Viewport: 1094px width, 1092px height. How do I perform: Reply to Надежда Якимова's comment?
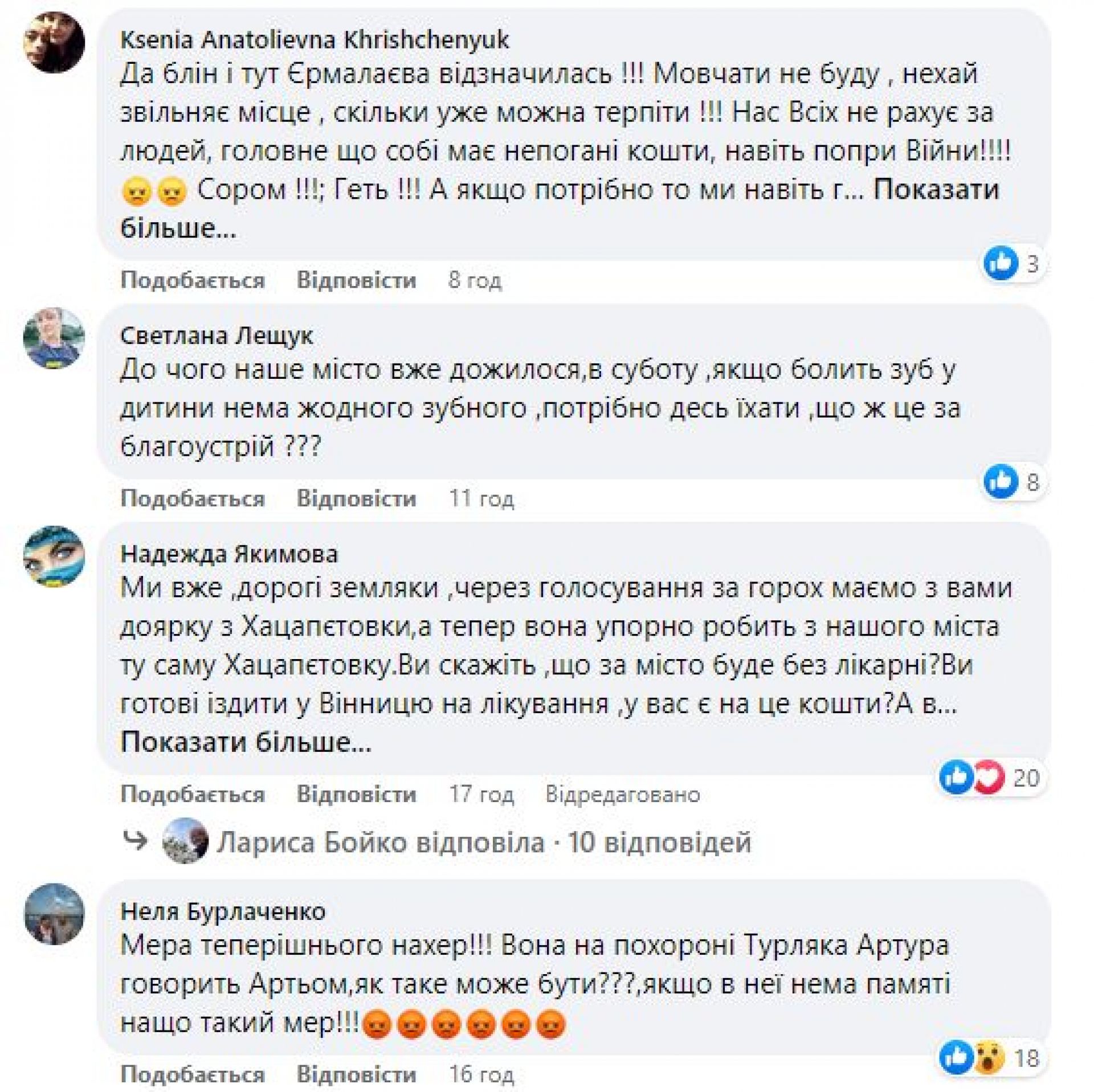[x=356, y=794]
